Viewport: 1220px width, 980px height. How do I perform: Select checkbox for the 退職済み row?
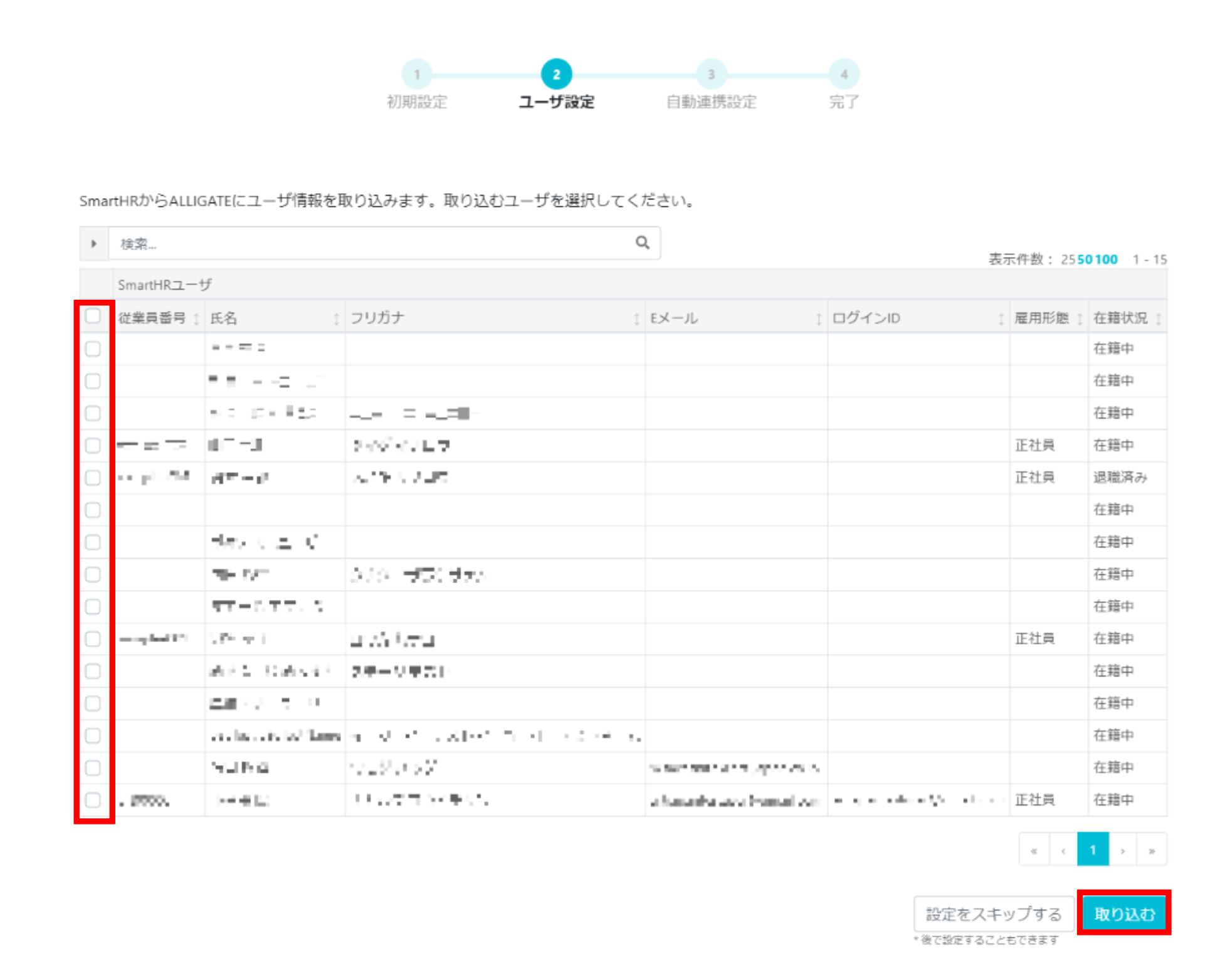(x=93, y=478)
